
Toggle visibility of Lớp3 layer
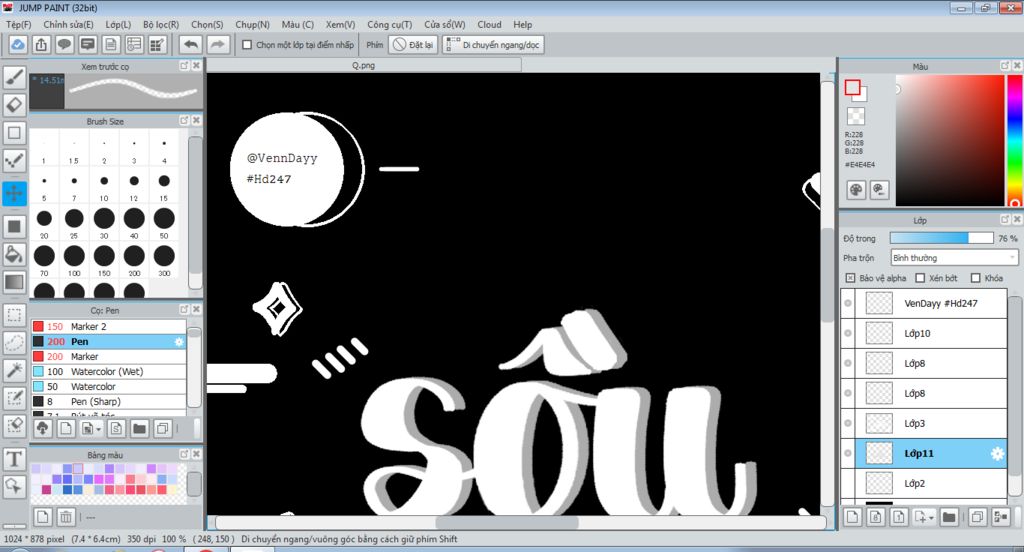[848, 423]
